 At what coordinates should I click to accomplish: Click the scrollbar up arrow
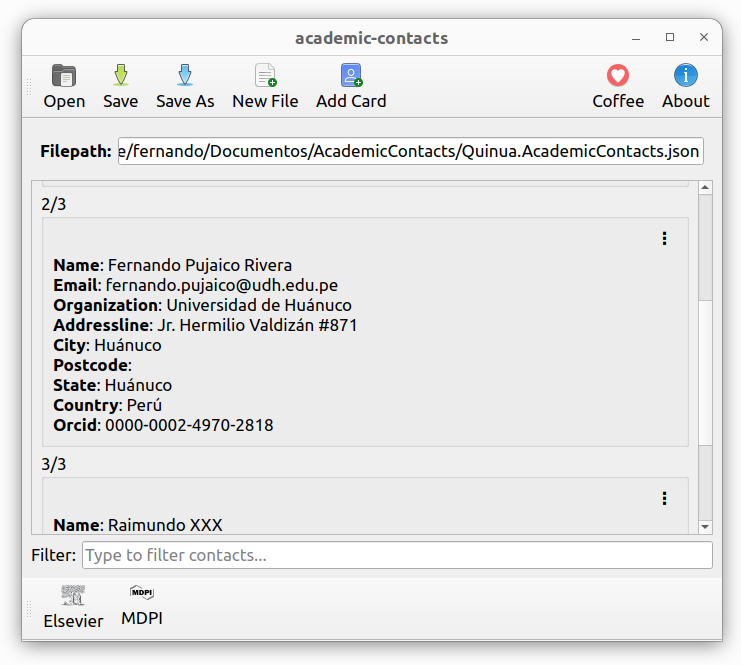tap(705, 187)
